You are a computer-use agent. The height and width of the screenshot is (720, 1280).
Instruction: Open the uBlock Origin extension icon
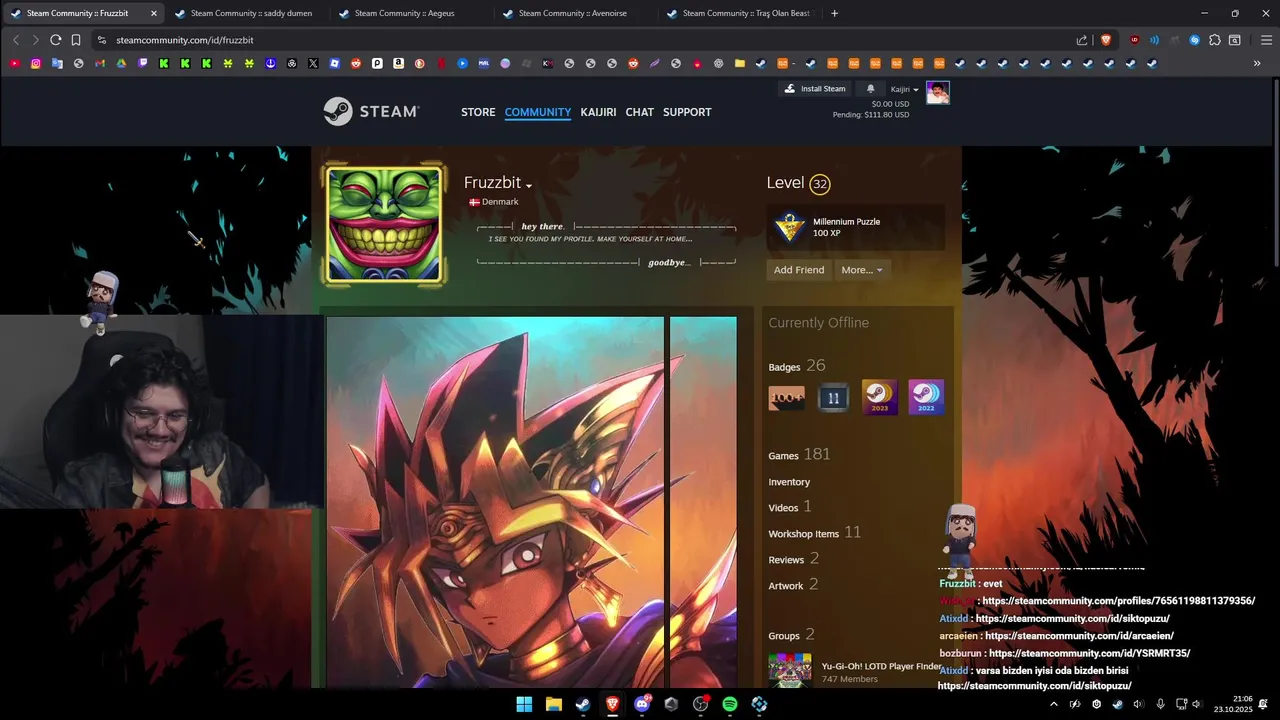pos(1135,40)
